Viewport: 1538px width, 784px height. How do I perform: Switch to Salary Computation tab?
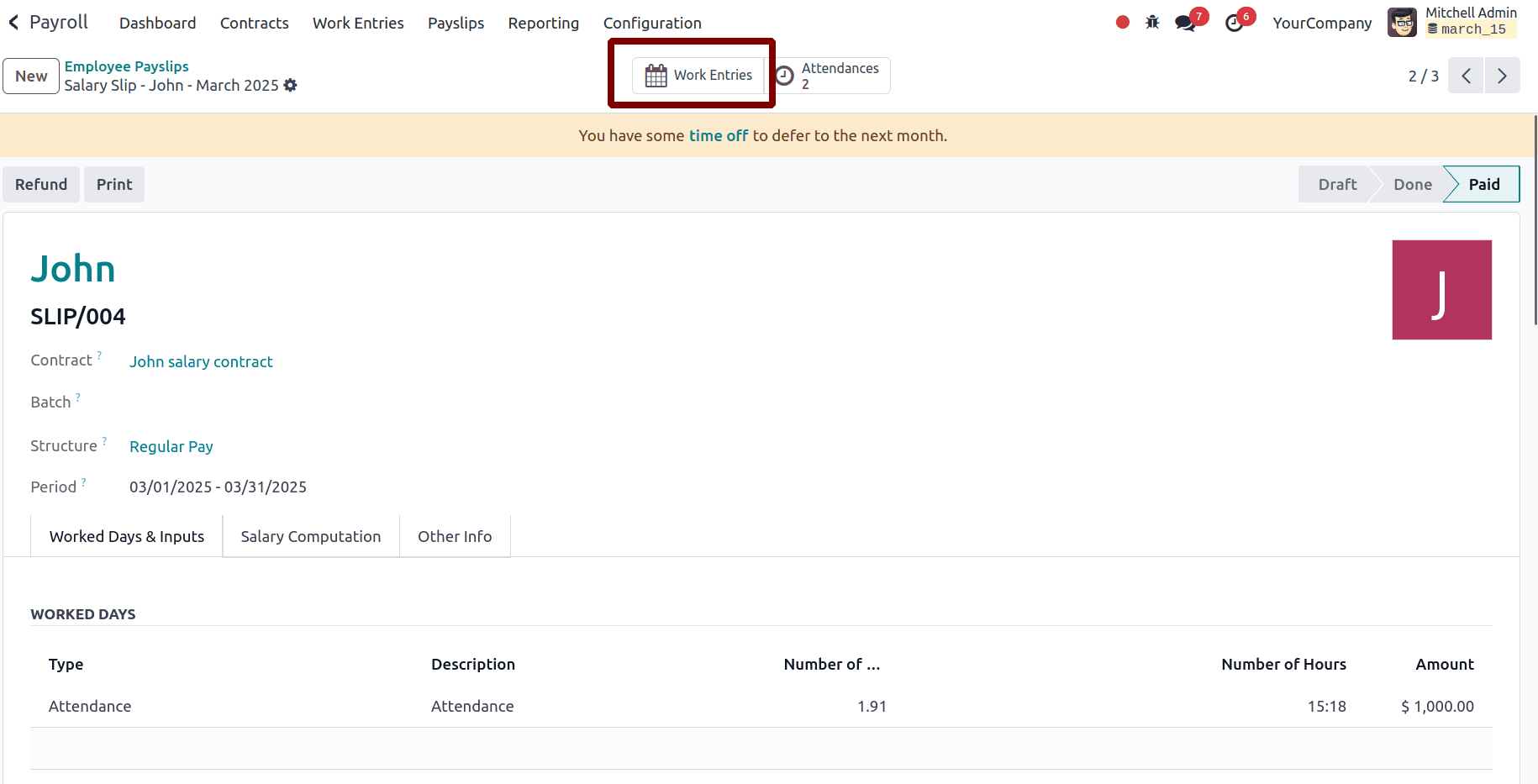[x=311, y=536]
